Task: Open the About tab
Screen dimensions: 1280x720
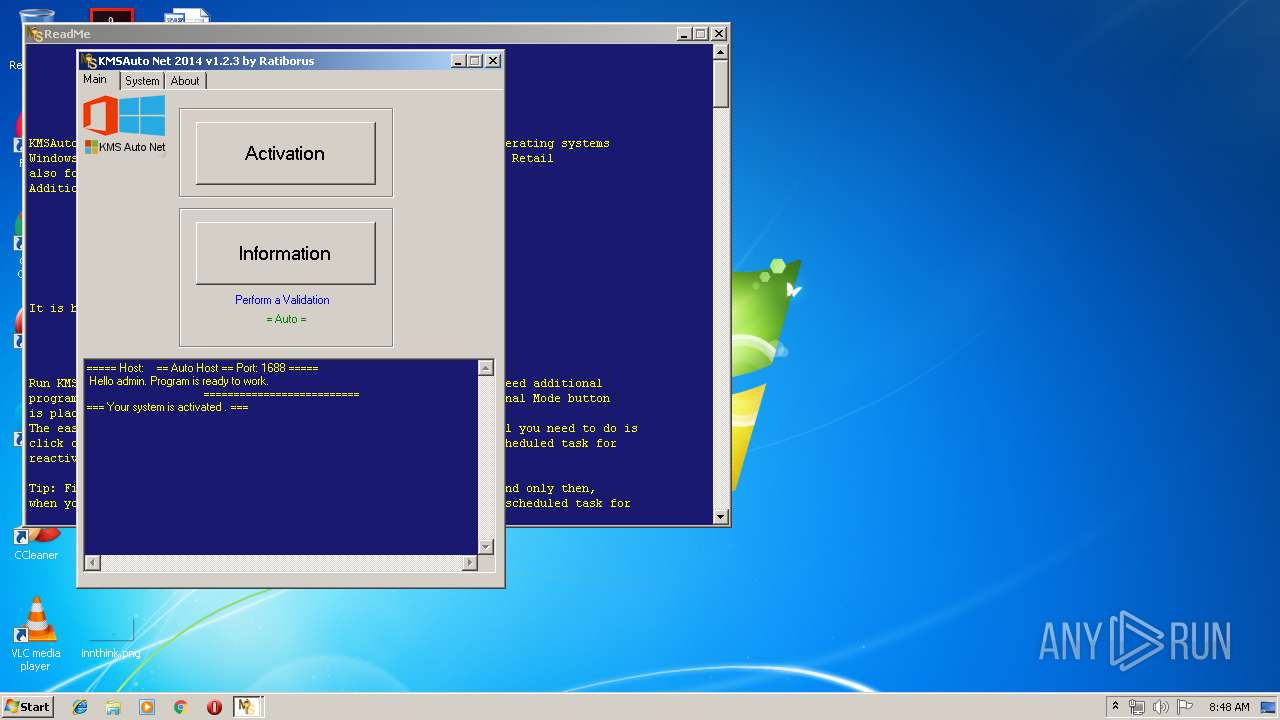Action: (185, 81)
